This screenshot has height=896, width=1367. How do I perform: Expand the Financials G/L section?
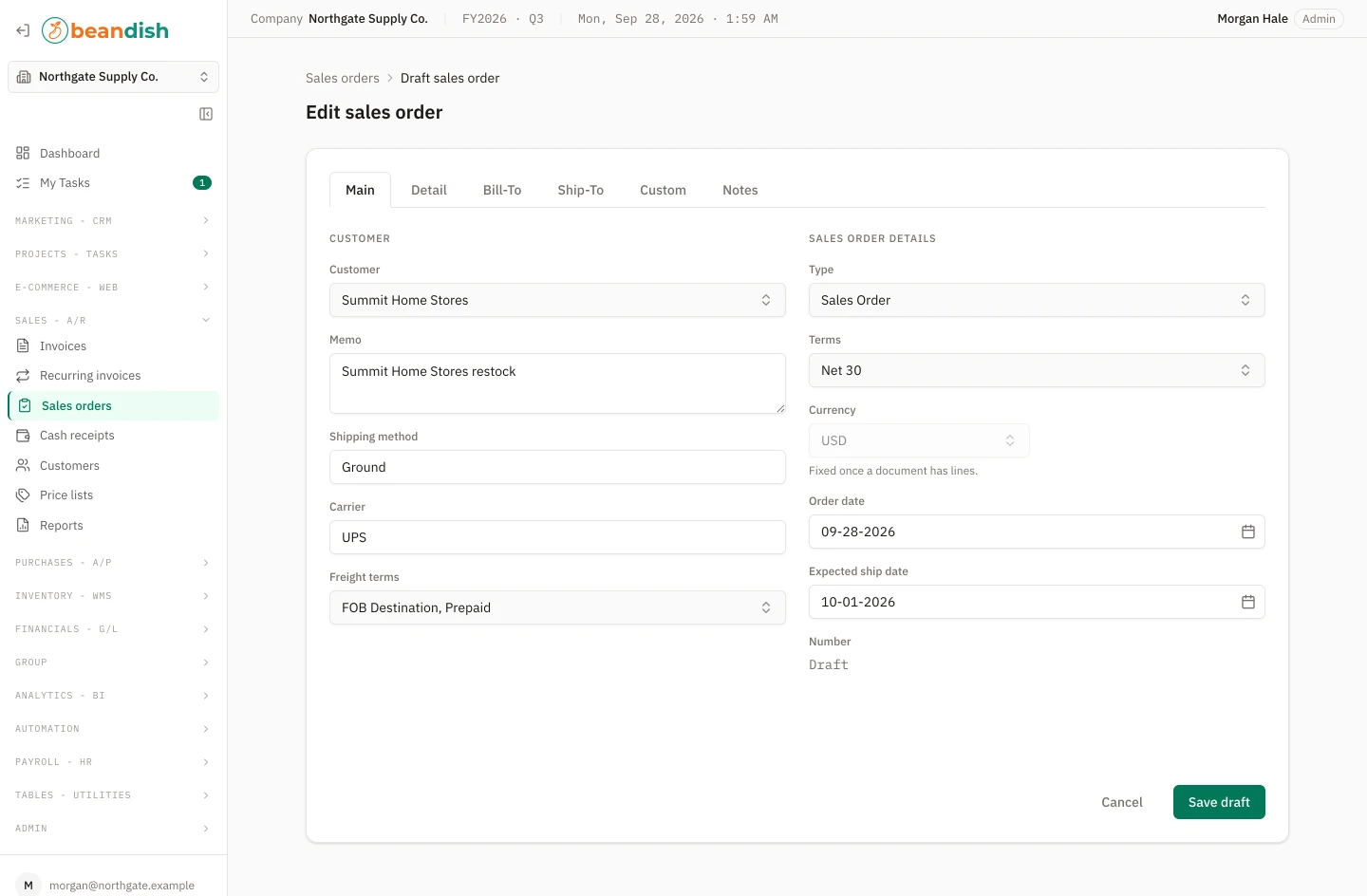click(113, 629)
